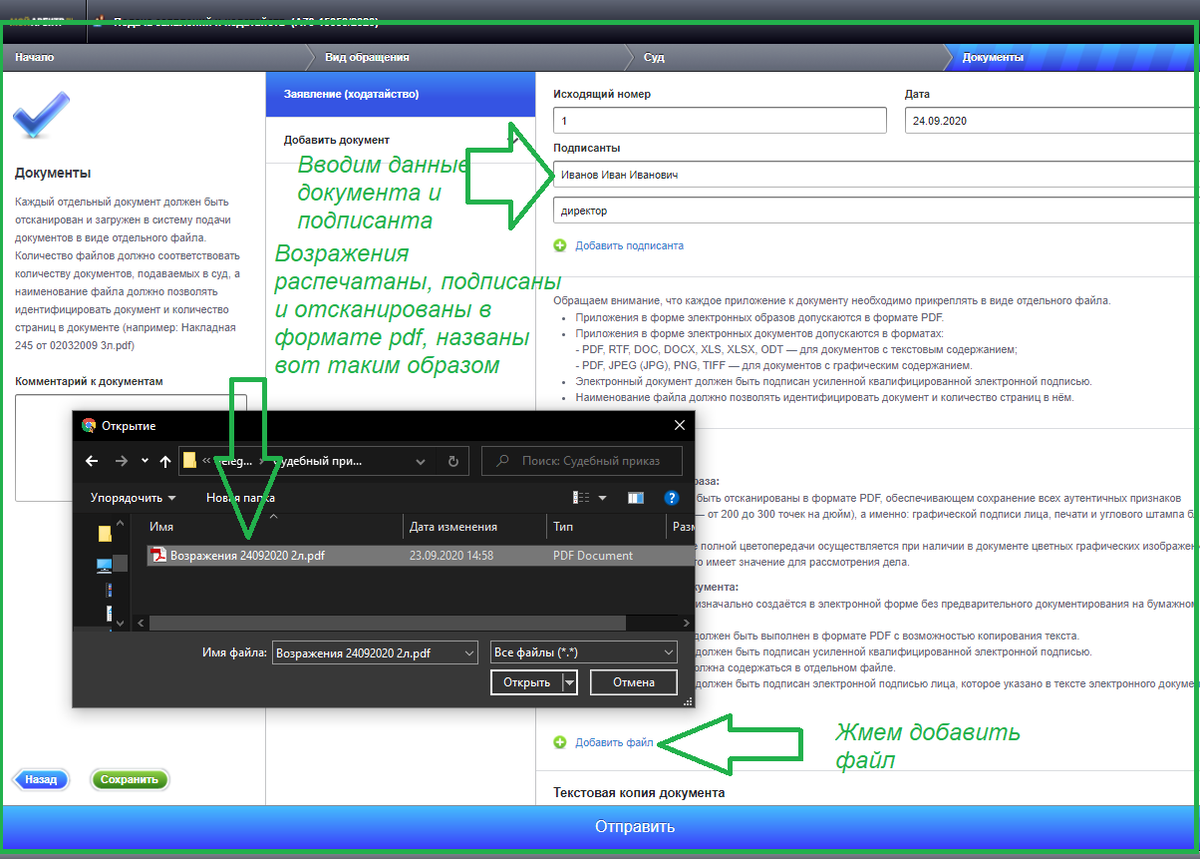The height and width of the screenshot is (859, 1200).
Task: Open recent locations chevron in file dialog
Action: (145, 461)
